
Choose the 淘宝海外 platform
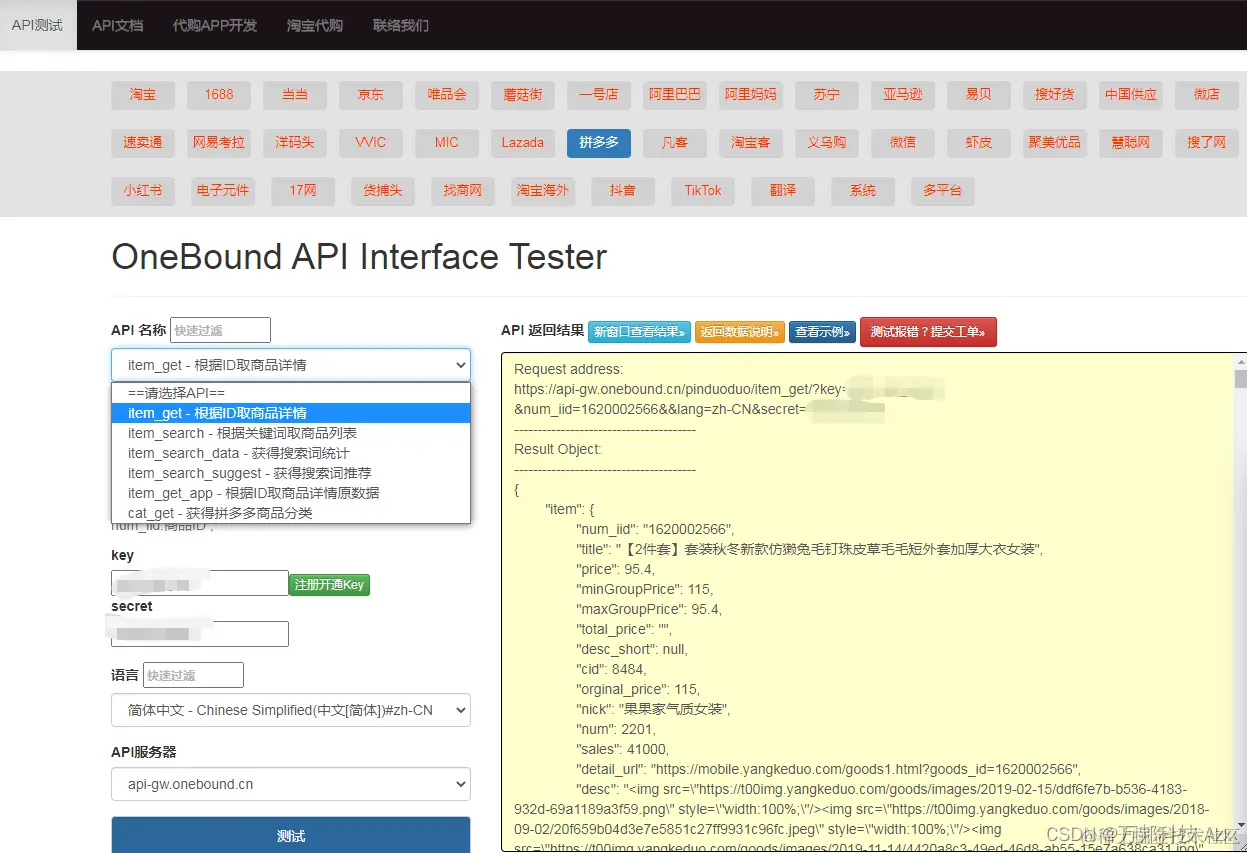(x=543, y=191)
